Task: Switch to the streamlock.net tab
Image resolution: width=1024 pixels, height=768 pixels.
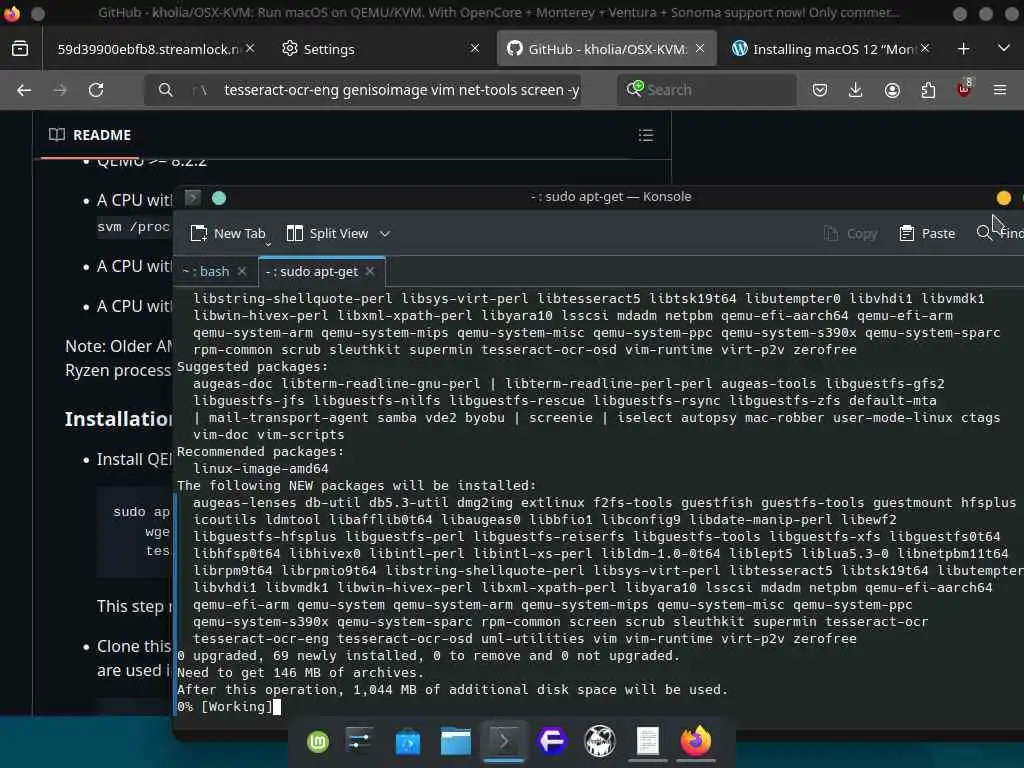Action: [147, 49]
